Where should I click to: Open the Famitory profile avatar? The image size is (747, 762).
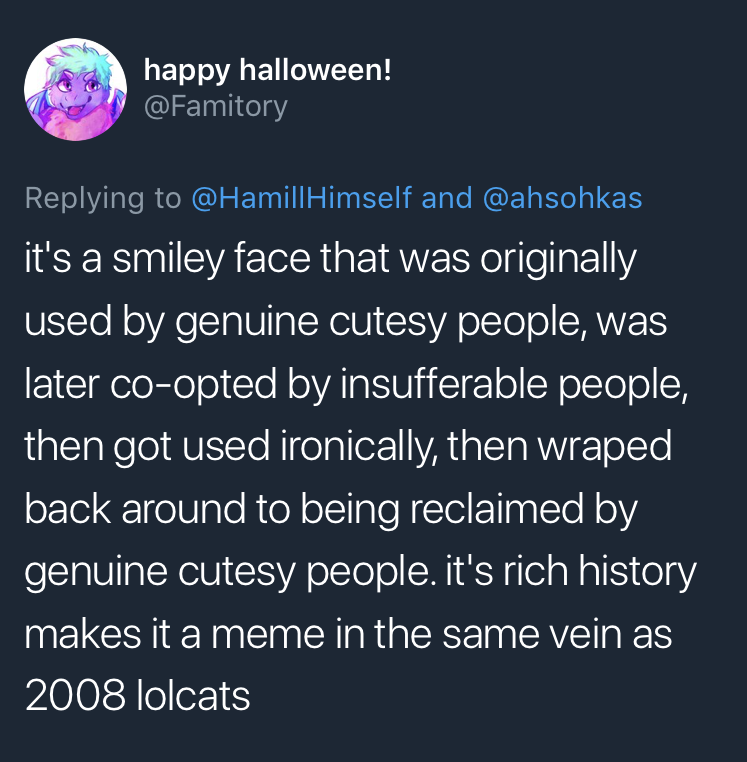tap(75, 89)
